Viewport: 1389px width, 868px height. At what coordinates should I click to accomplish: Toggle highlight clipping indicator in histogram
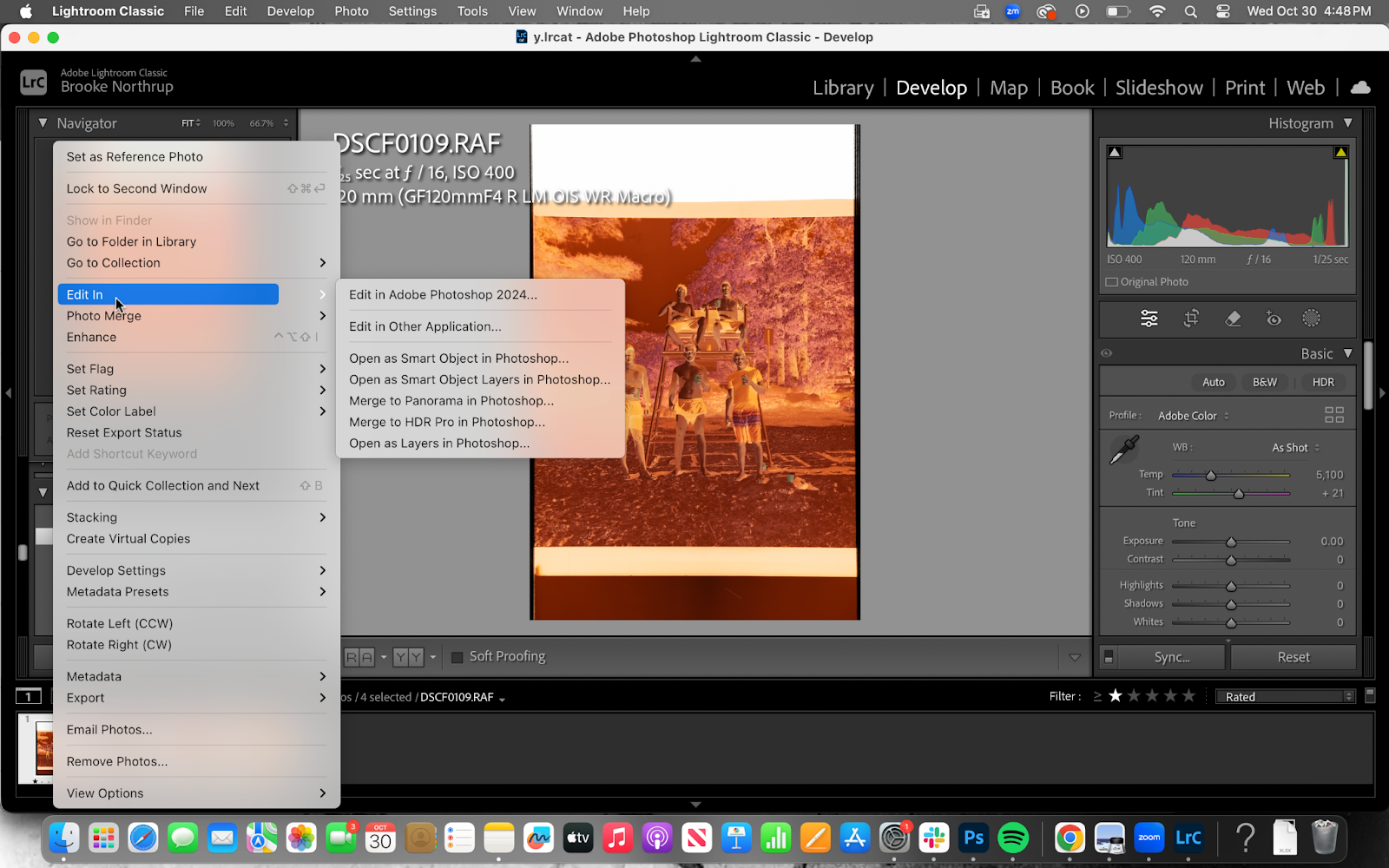[x=1341, y=153]
